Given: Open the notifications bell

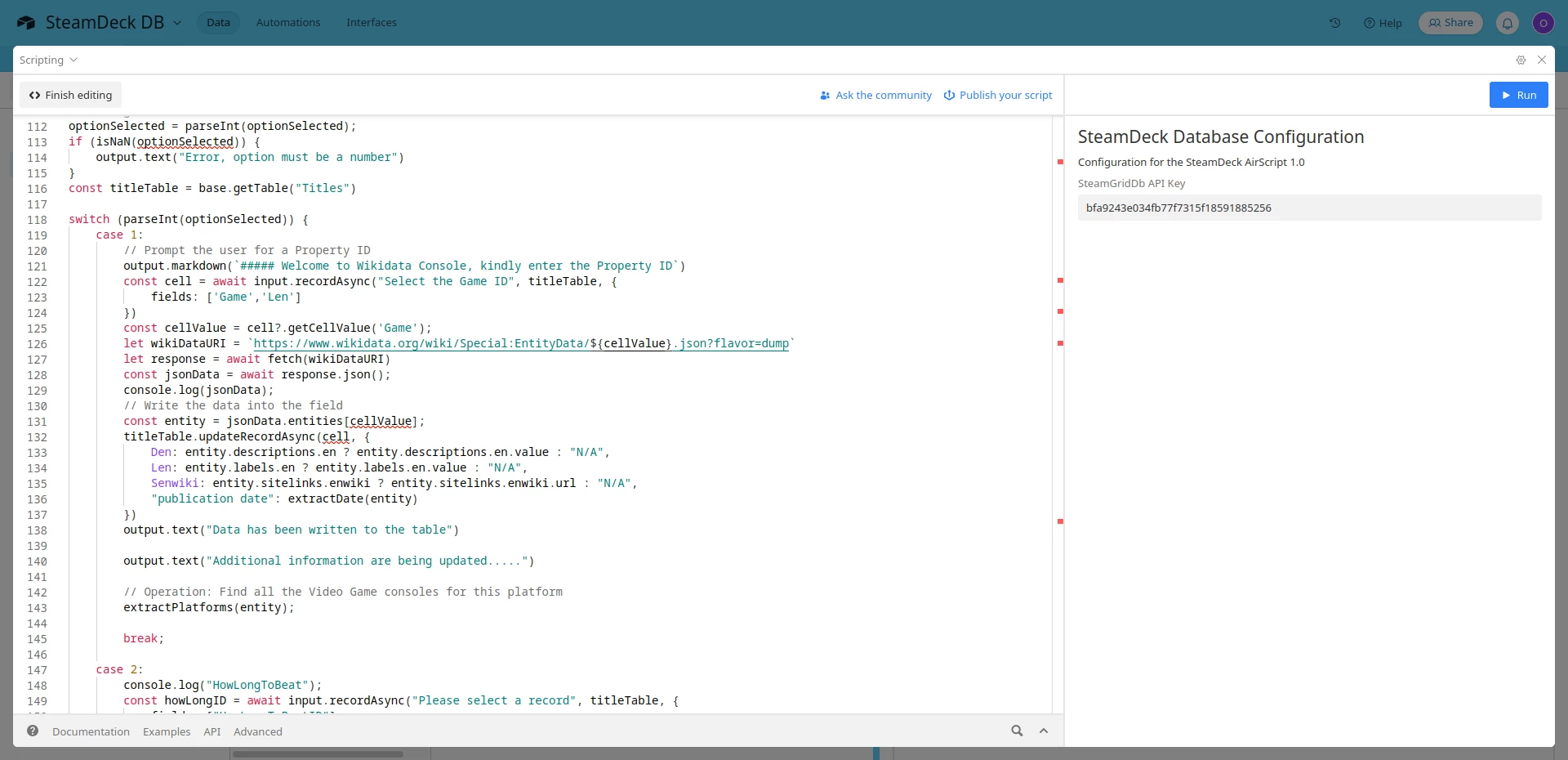Looking at the screenshot, I should (x=1508, y=23).
